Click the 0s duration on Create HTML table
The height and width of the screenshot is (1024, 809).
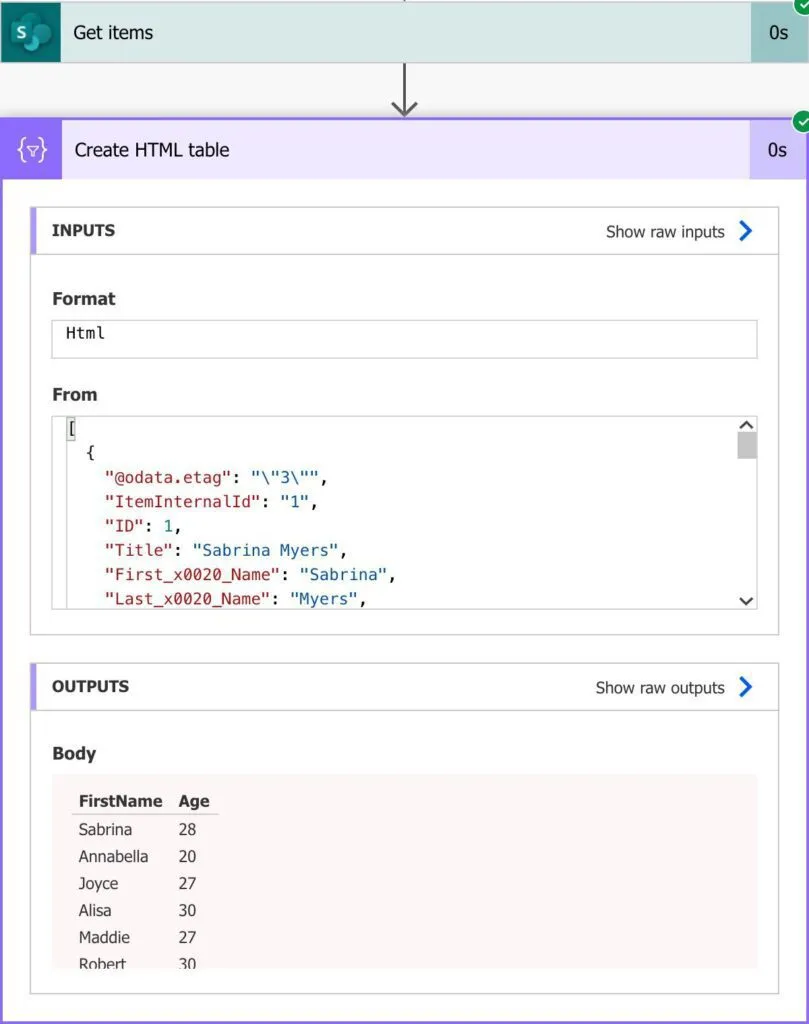coord(777,150)
